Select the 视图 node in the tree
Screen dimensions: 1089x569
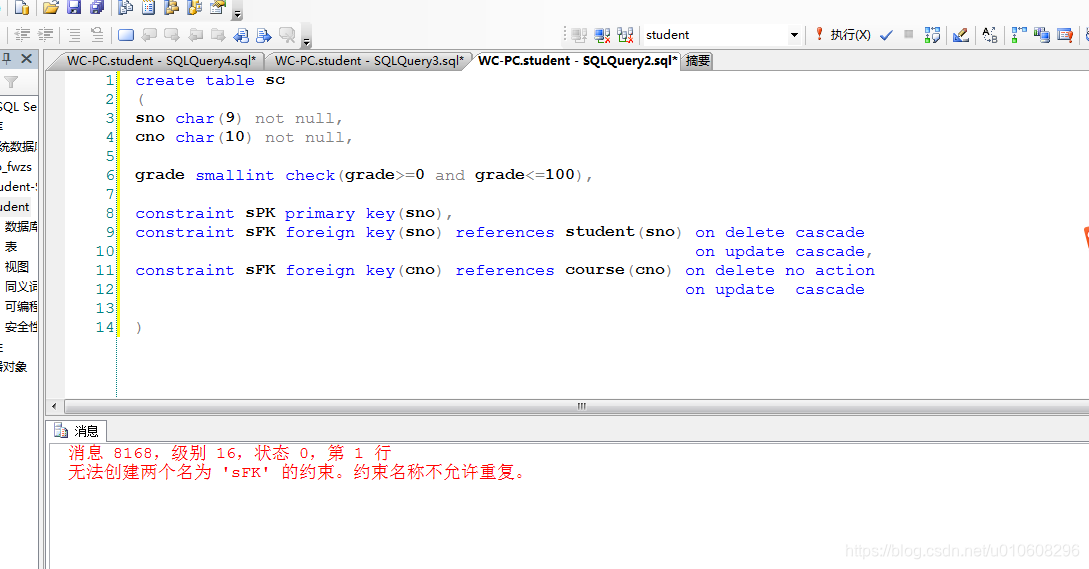17,267
